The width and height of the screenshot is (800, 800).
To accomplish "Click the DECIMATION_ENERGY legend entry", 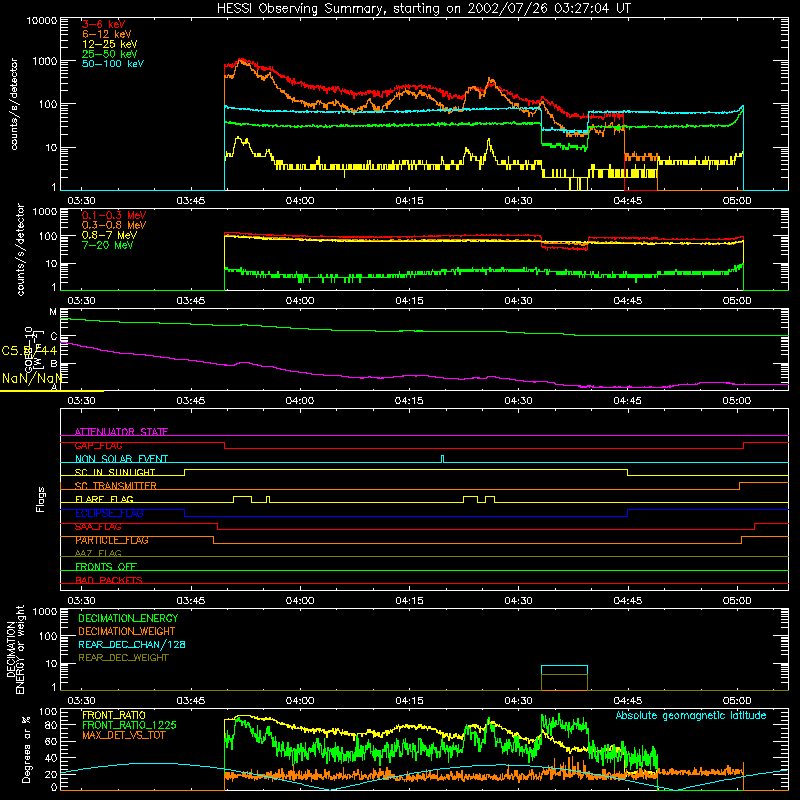I will (129, 618).
